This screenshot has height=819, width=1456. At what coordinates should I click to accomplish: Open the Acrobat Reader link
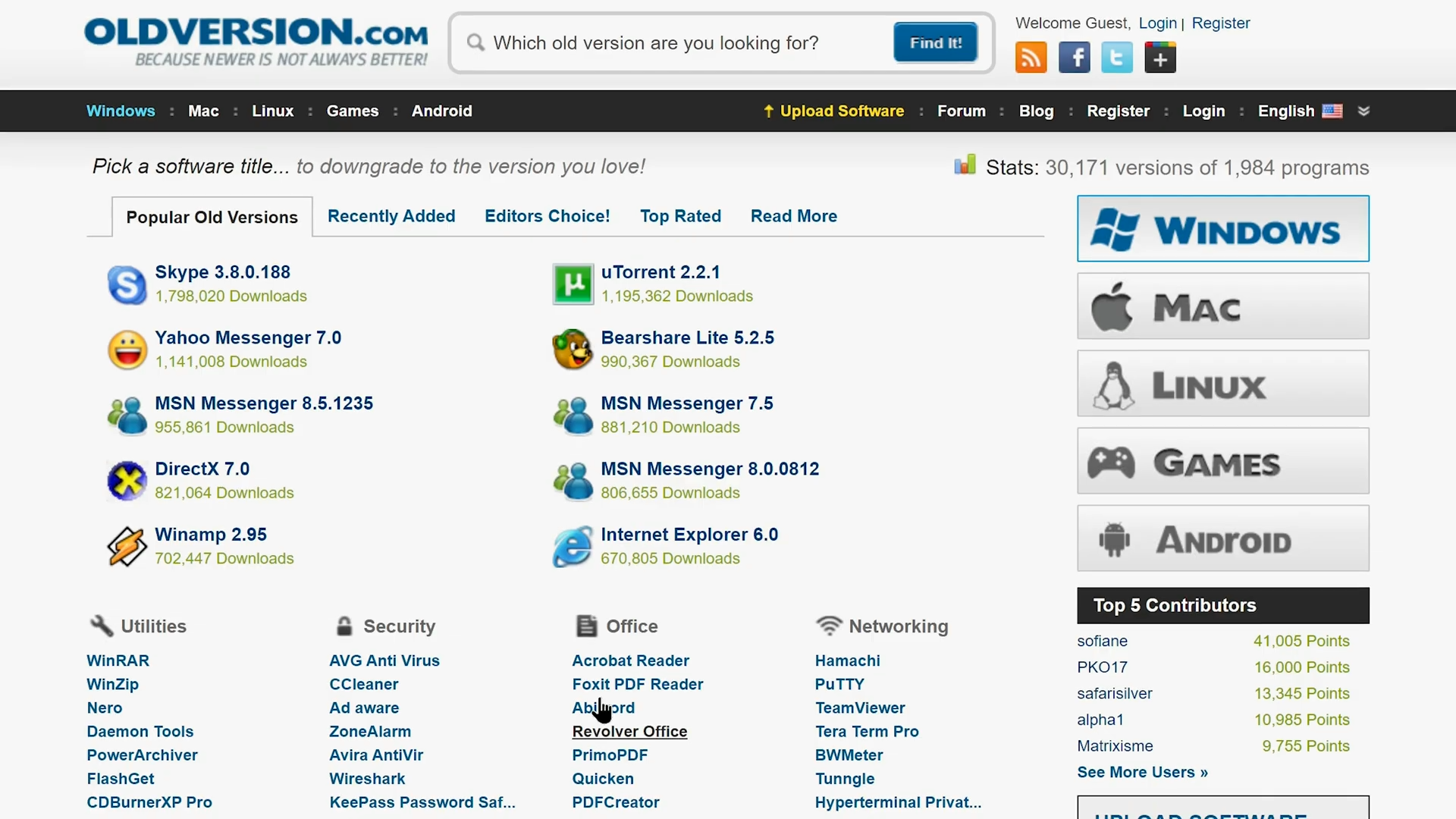point(630,661)
